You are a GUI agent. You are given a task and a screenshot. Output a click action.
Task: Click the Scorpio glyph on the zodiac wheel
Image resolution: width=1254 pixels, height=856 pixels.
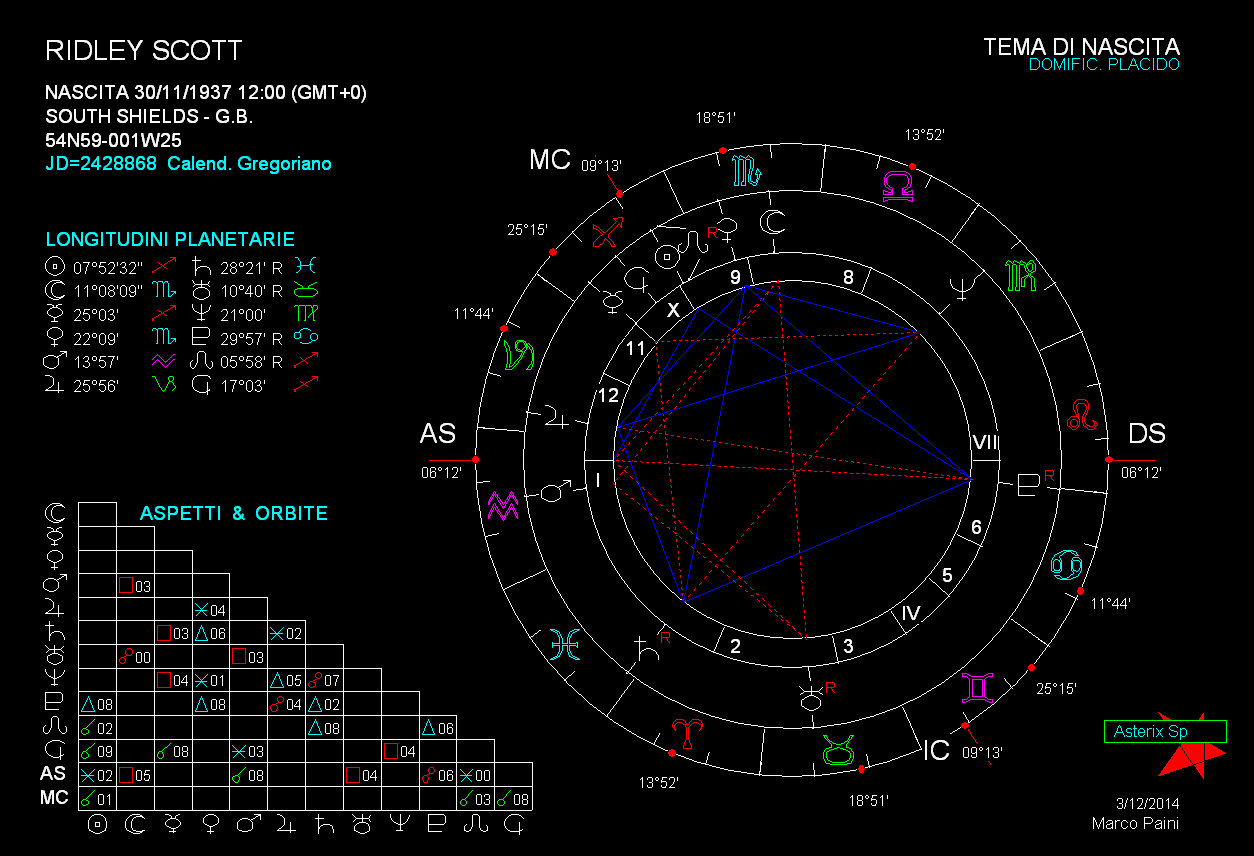[x=748, y=171]
